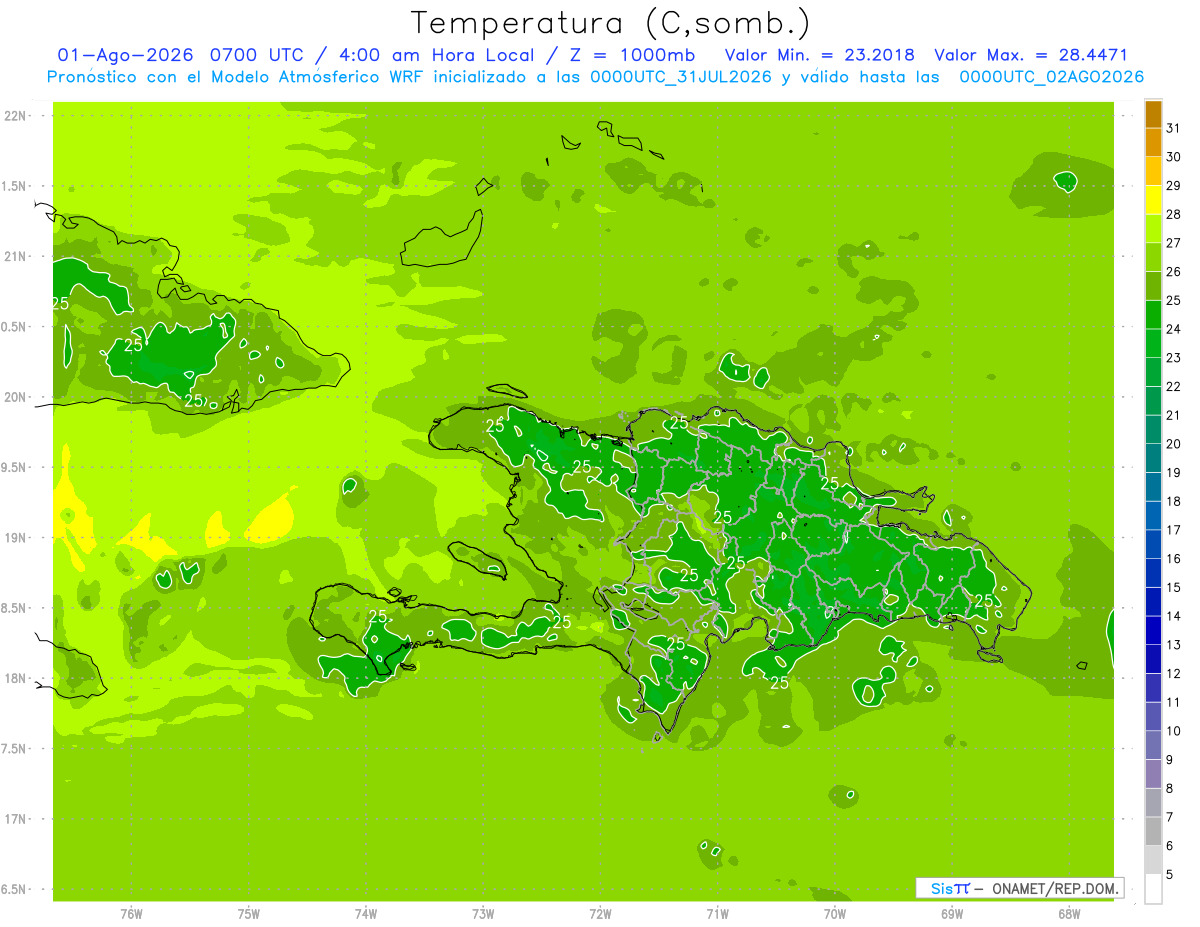Viewport: 1200px width, 927px height.
Task: Click the 17N latitude axis label
Action: point(15,819)
